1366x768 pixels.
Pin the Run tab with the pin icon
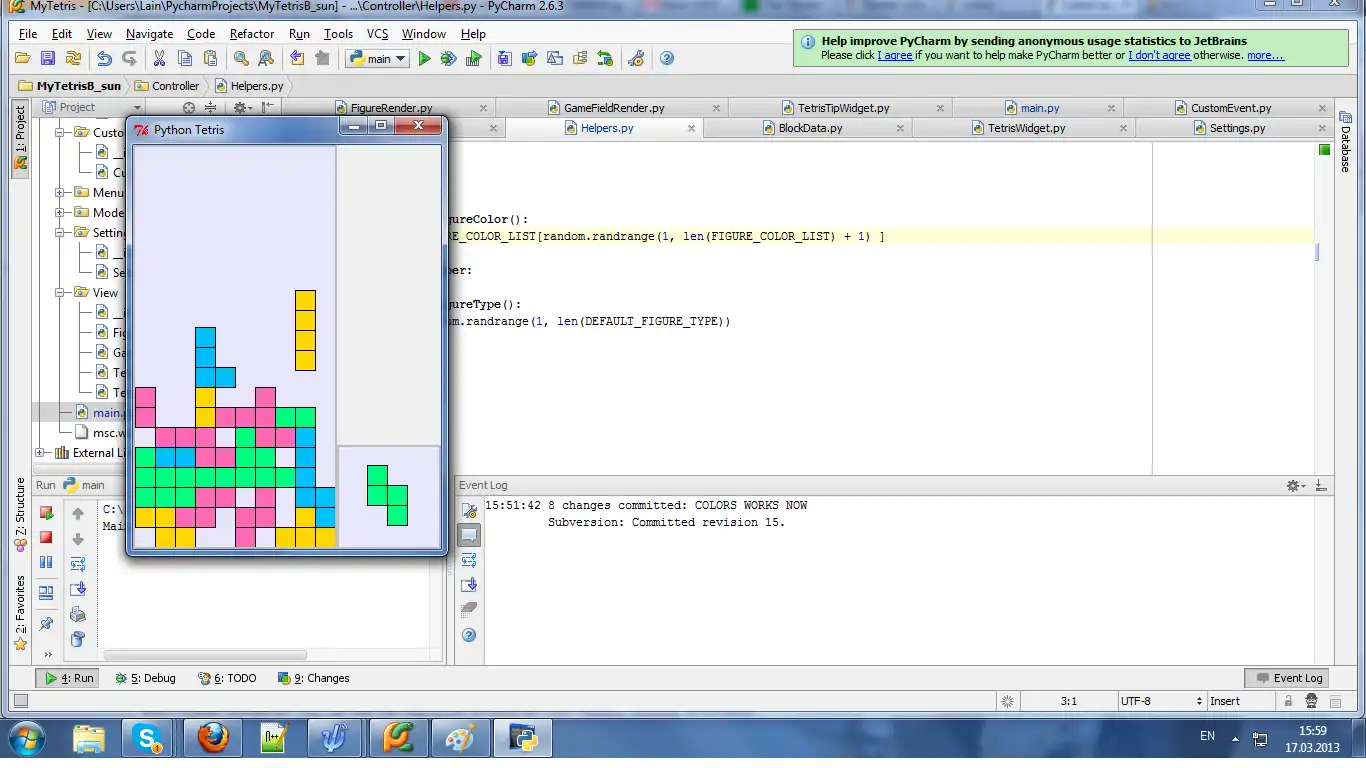click(x=46, y=624)
